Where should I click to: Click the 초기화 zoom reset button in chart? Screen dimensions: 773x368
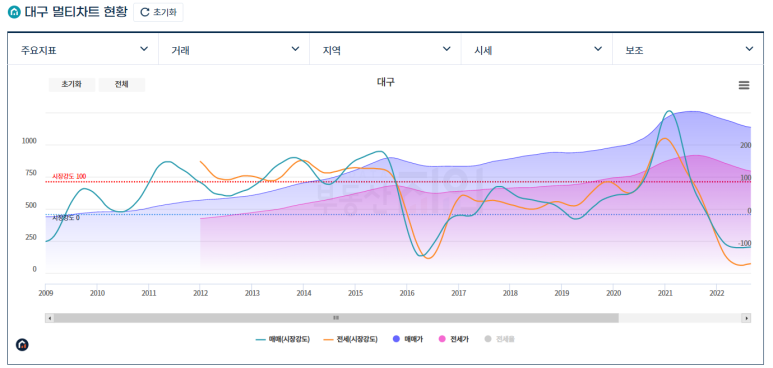point(71,84)
